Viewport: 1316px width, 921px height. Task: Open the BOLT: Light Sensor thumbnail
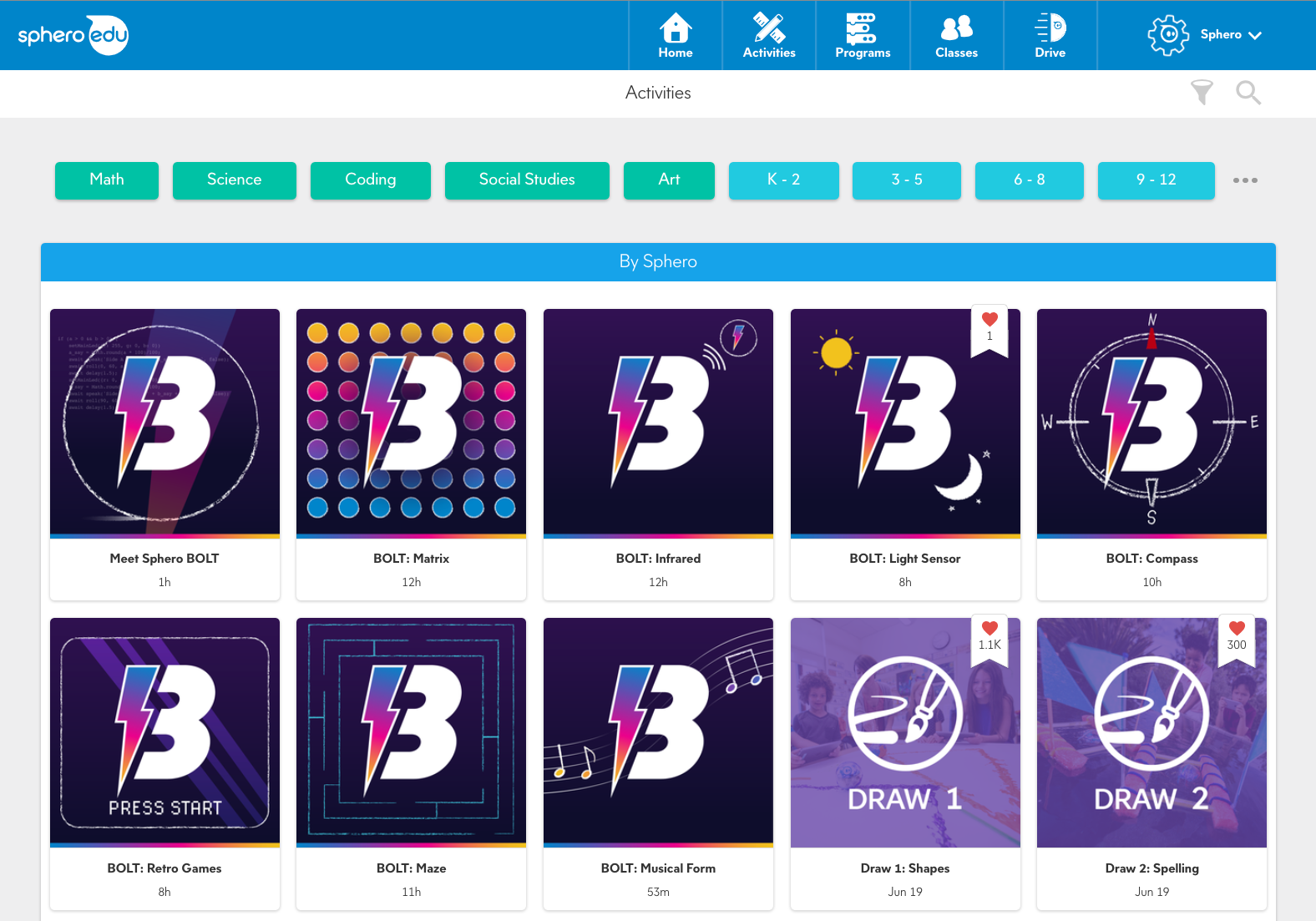click(905, 423)
